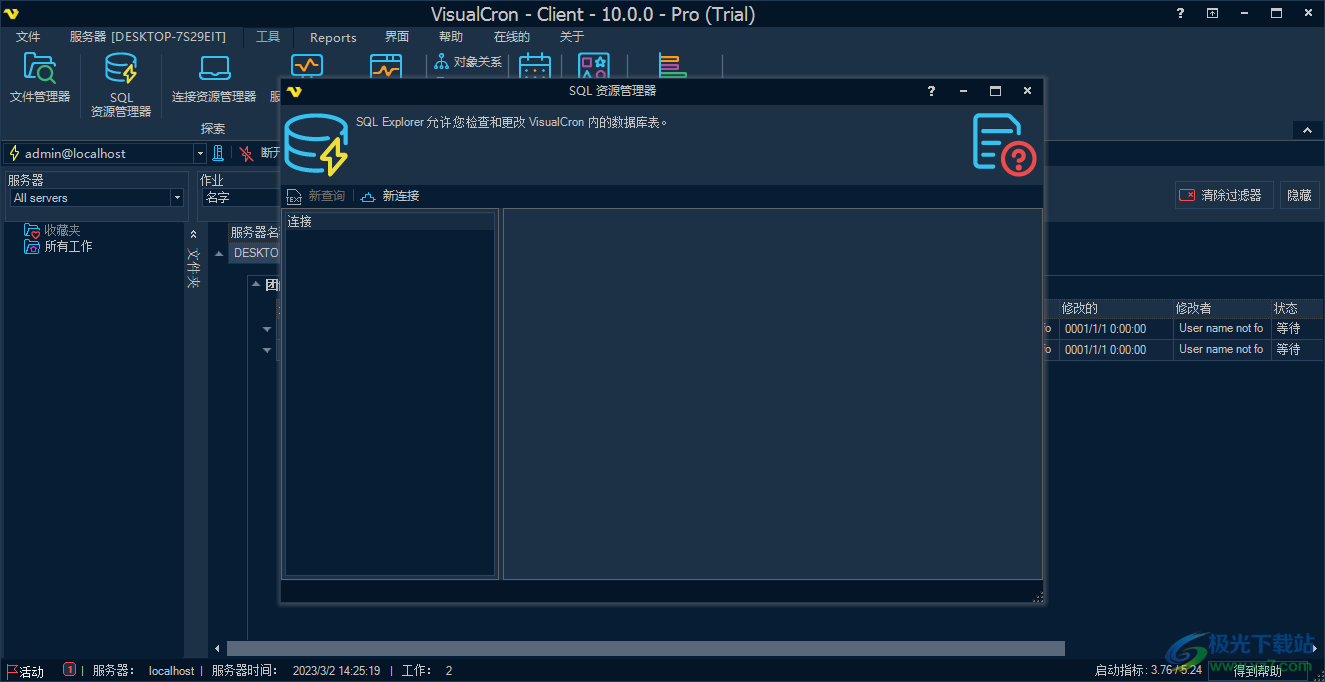Click the 对象关系 object relations item
The height and width of the screenshot is (682, 1325).
coord(469,62)
